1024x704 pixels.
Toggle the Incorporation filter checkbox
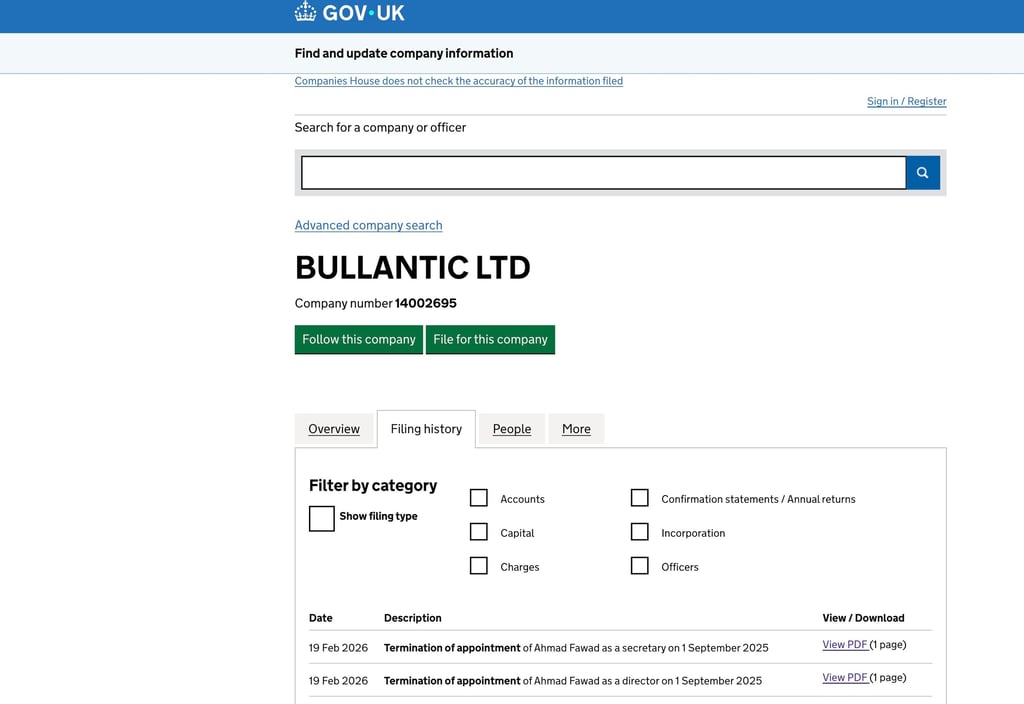[639, 532]
